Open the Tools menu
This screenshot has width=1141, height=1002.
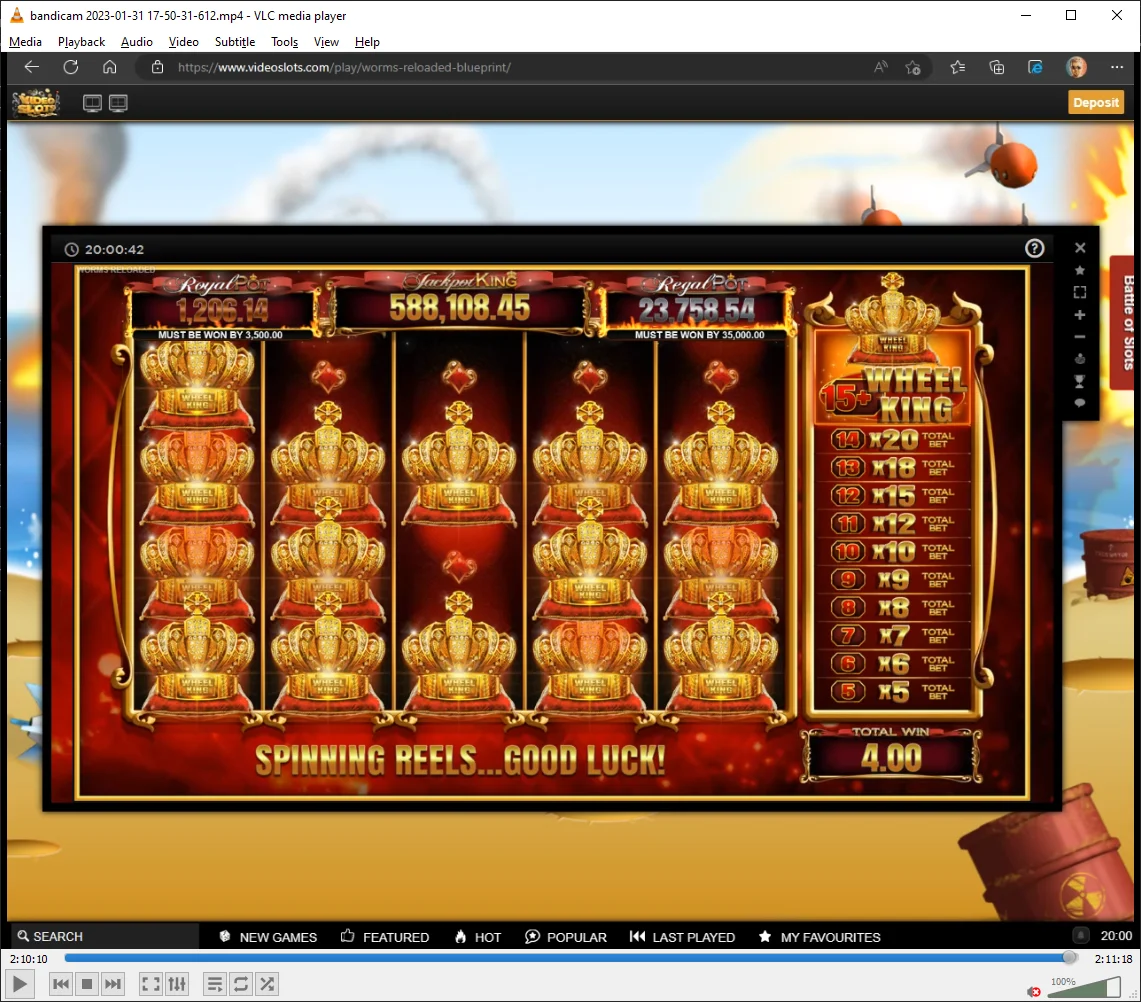285,42
